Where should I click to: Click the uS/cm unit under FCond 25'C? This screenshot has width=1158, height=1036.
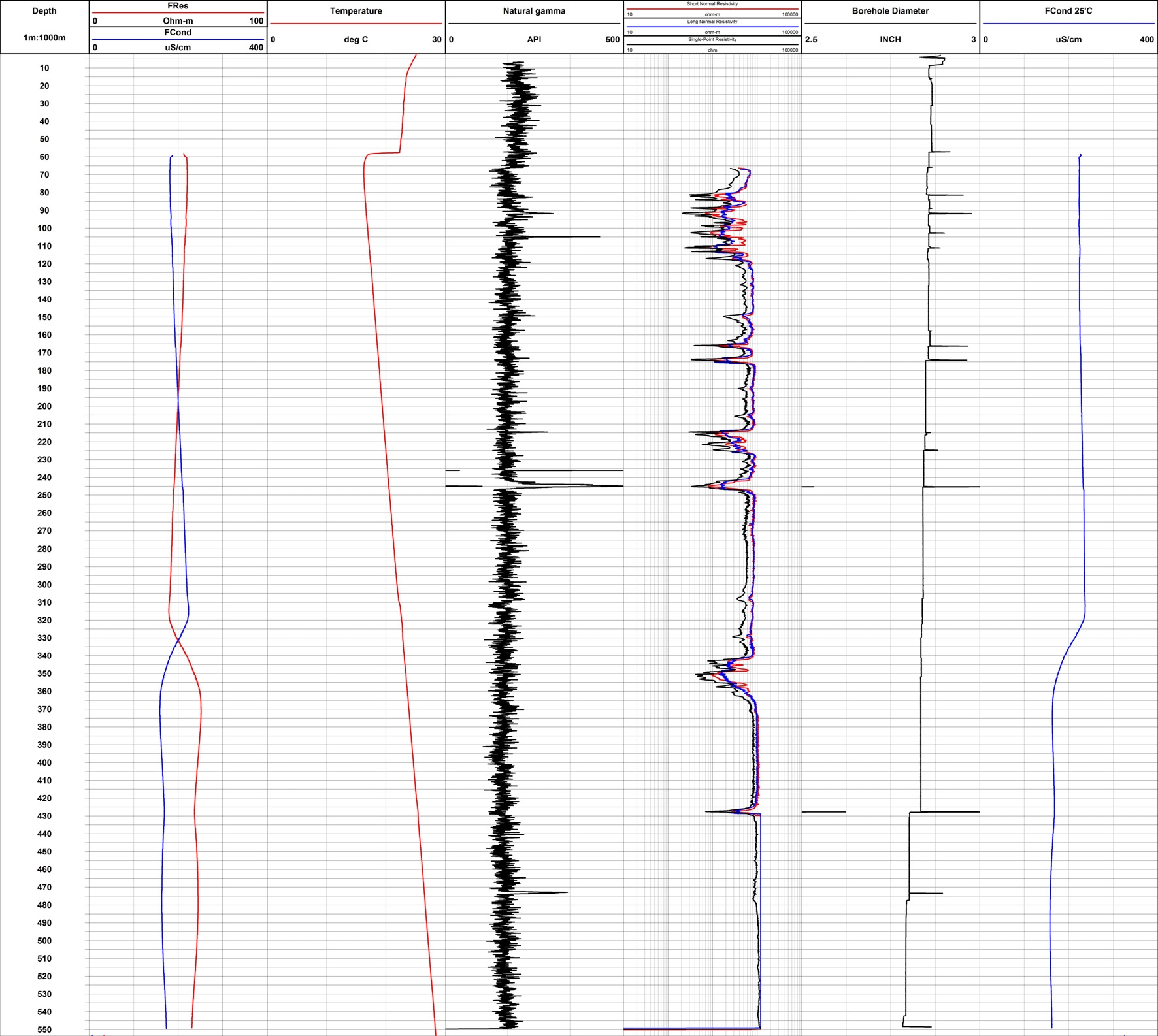1068,39
